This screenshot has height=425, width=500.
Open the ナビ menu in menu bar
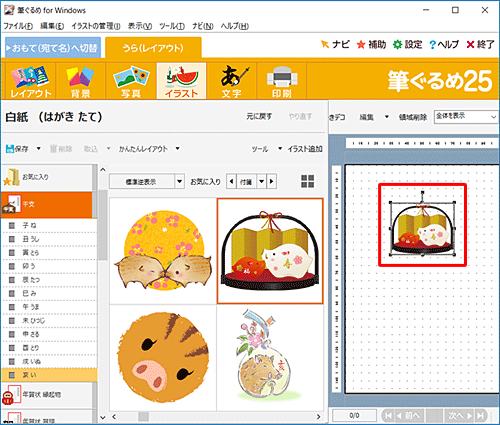coord(203,26)
